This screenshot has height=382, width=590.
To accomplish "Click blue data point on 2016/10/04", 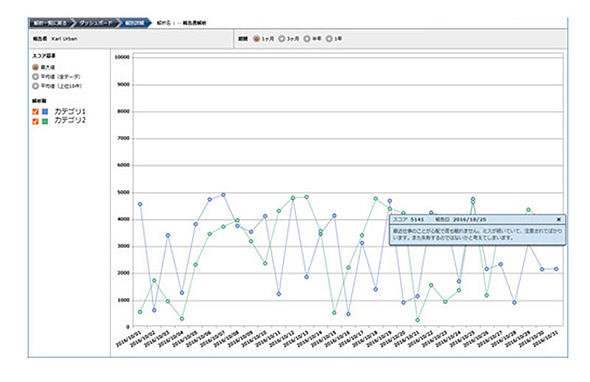I will [182, 292].
